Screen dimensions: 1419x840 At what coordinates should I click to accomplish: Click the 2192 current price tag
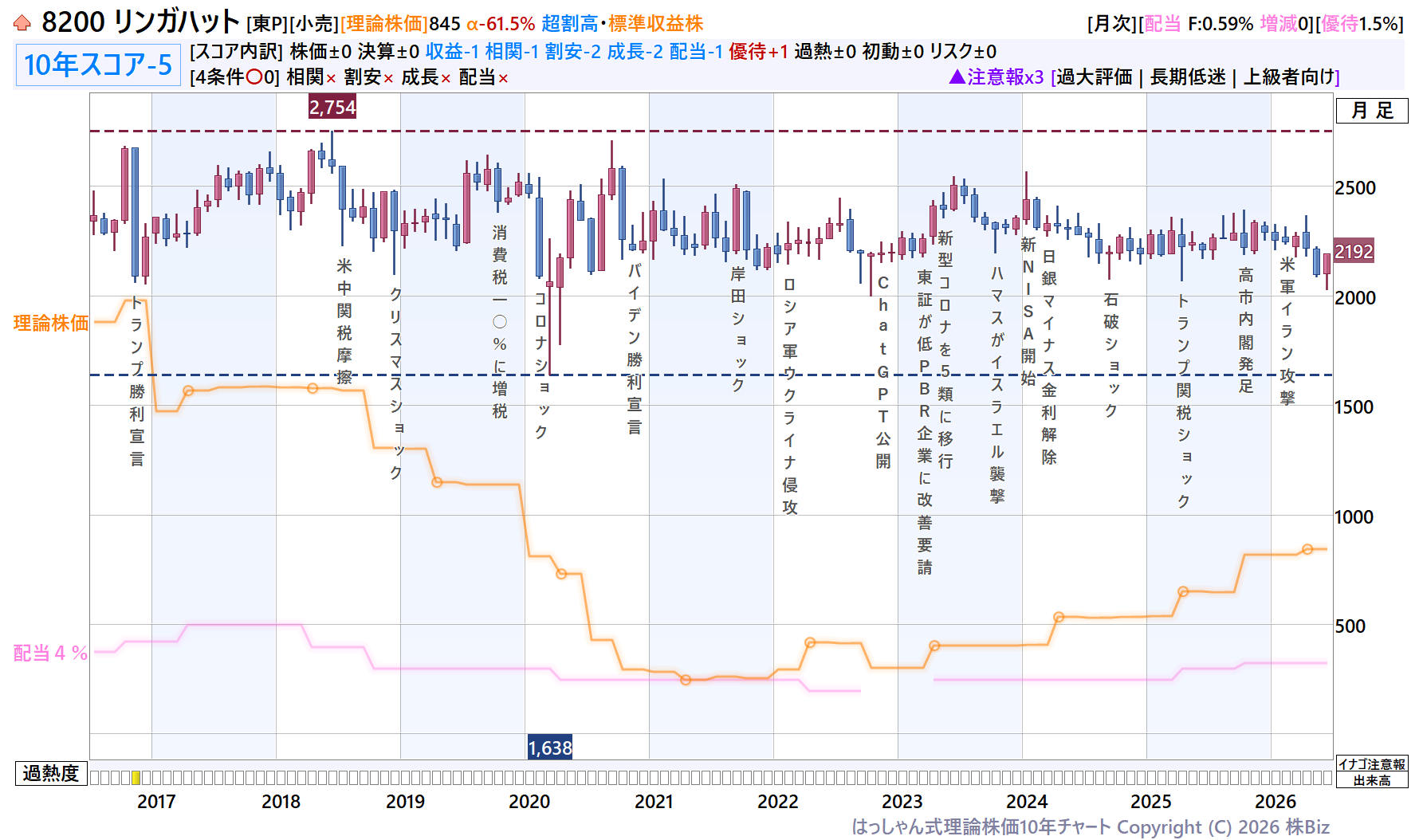click(x=1354, y=252)
